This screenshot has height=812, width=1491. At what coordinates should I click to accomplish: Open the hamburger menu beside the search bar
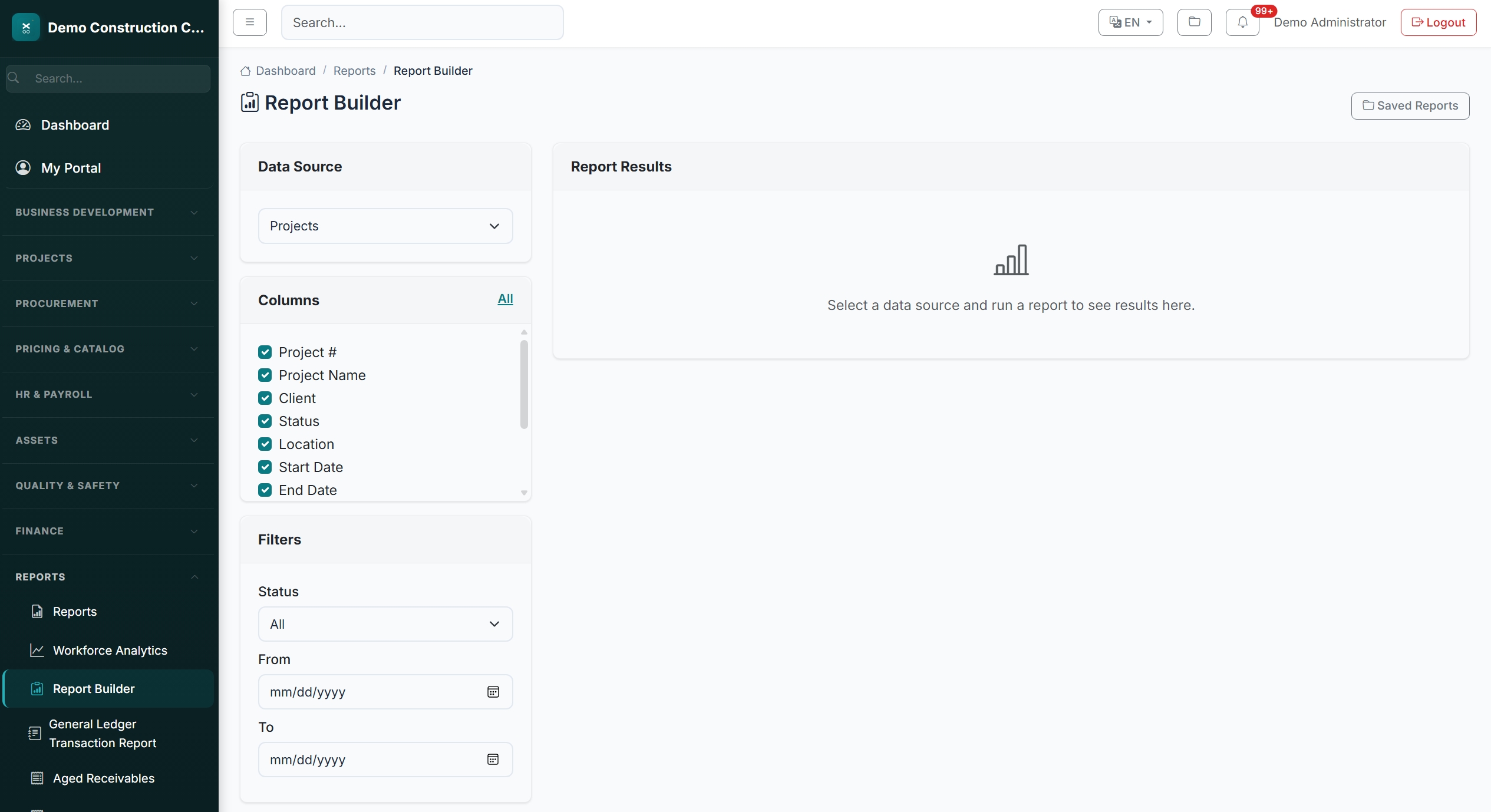tap(249, 22)
